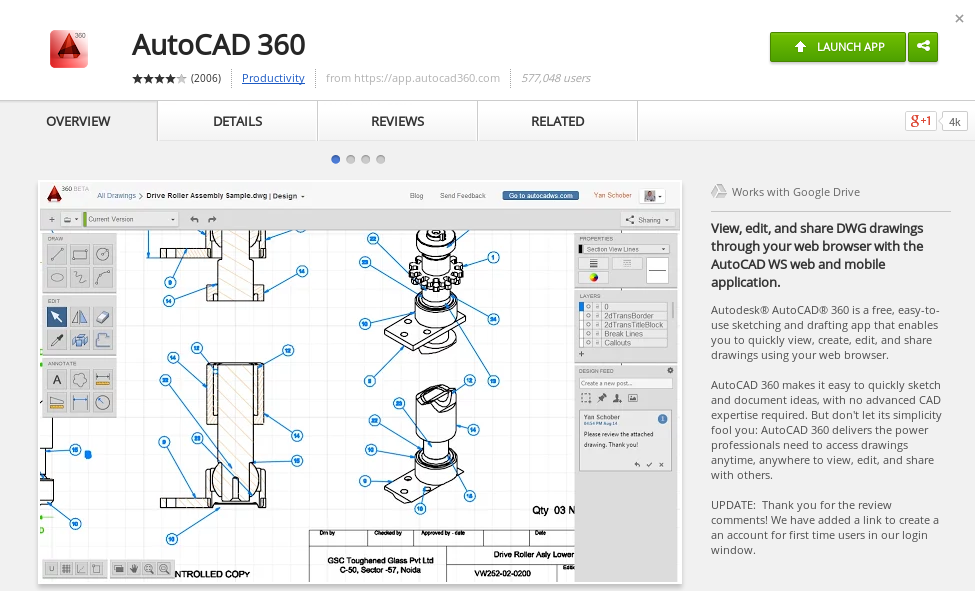Pick the Eraser tool in Edit panel

tap(102, 317)
